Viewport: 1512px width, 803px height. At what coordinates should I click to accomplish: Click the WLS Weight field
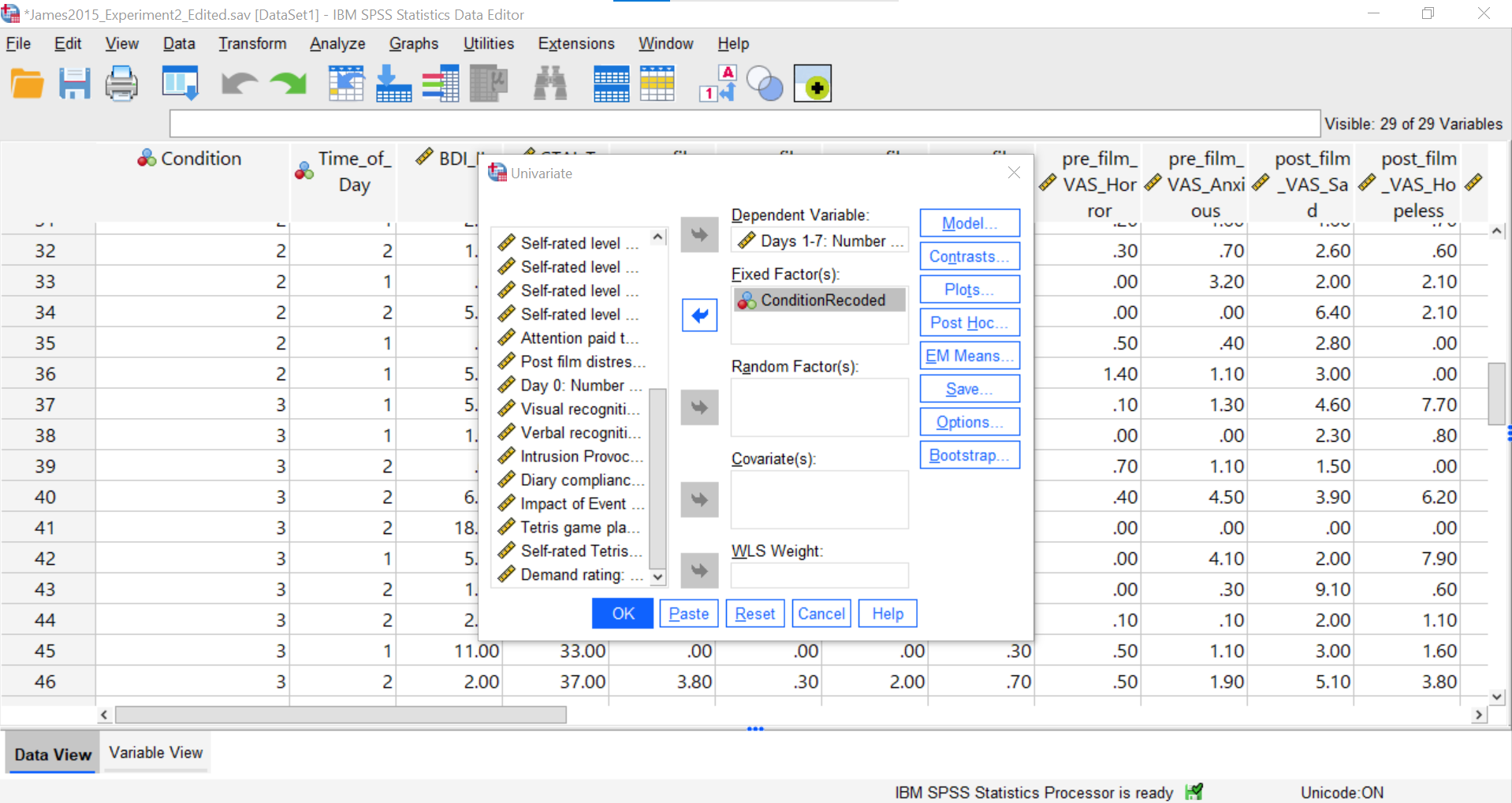[x=820, y=575]
